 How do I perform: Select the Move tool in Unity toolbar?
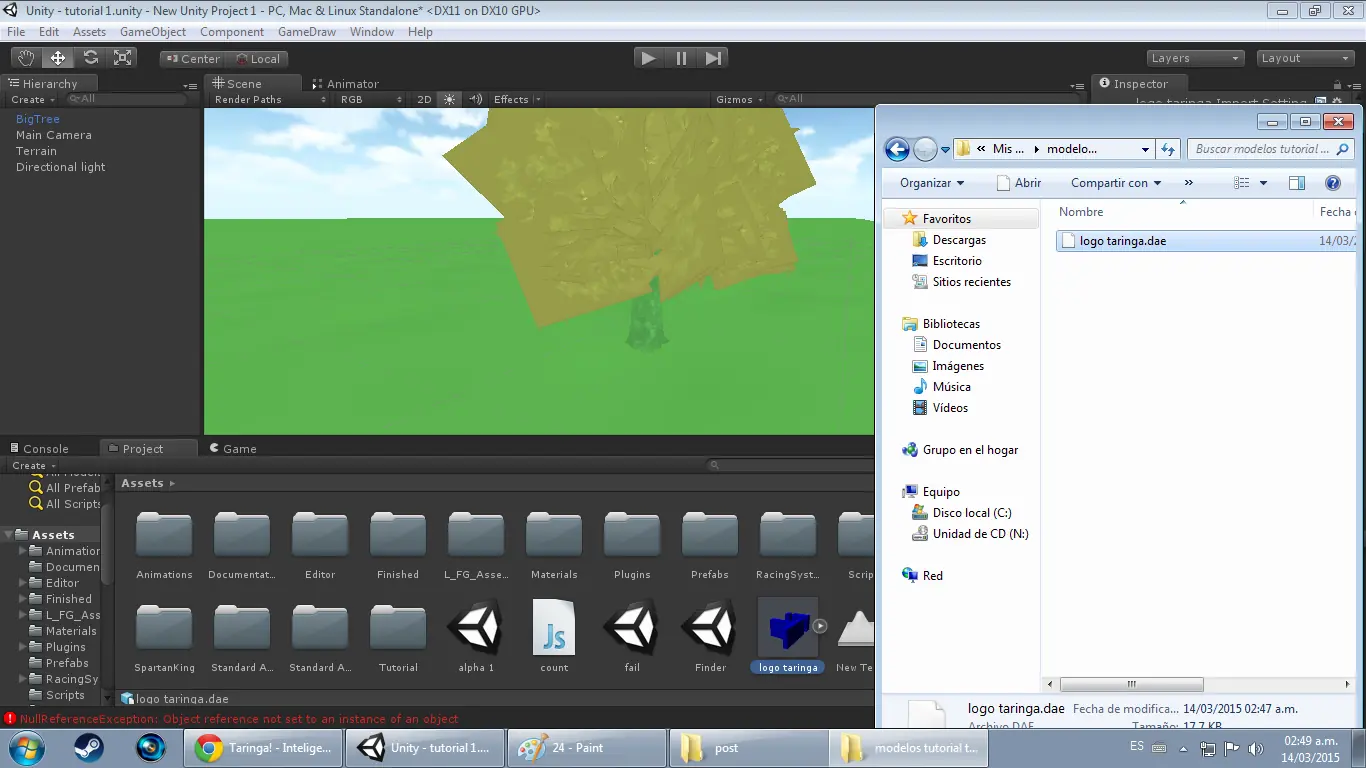click(58, 58)
